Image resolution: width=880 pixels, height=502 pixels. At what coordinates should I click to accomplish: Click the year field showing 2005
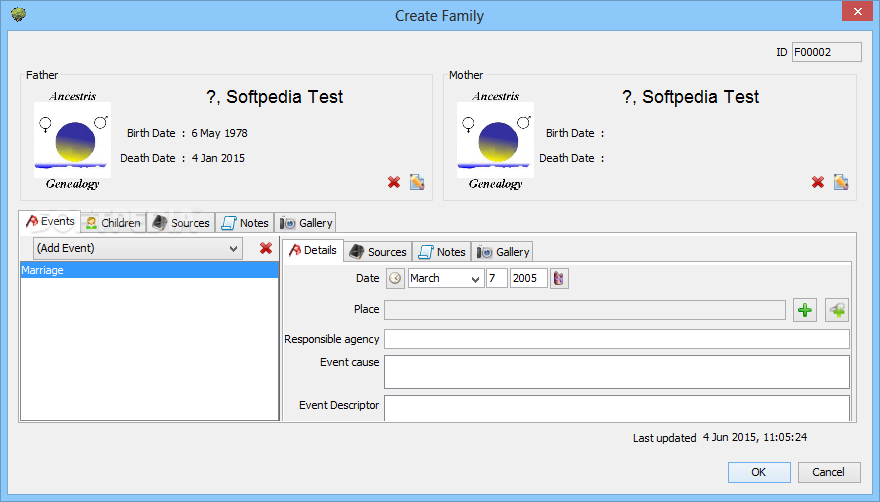point(529,279)
